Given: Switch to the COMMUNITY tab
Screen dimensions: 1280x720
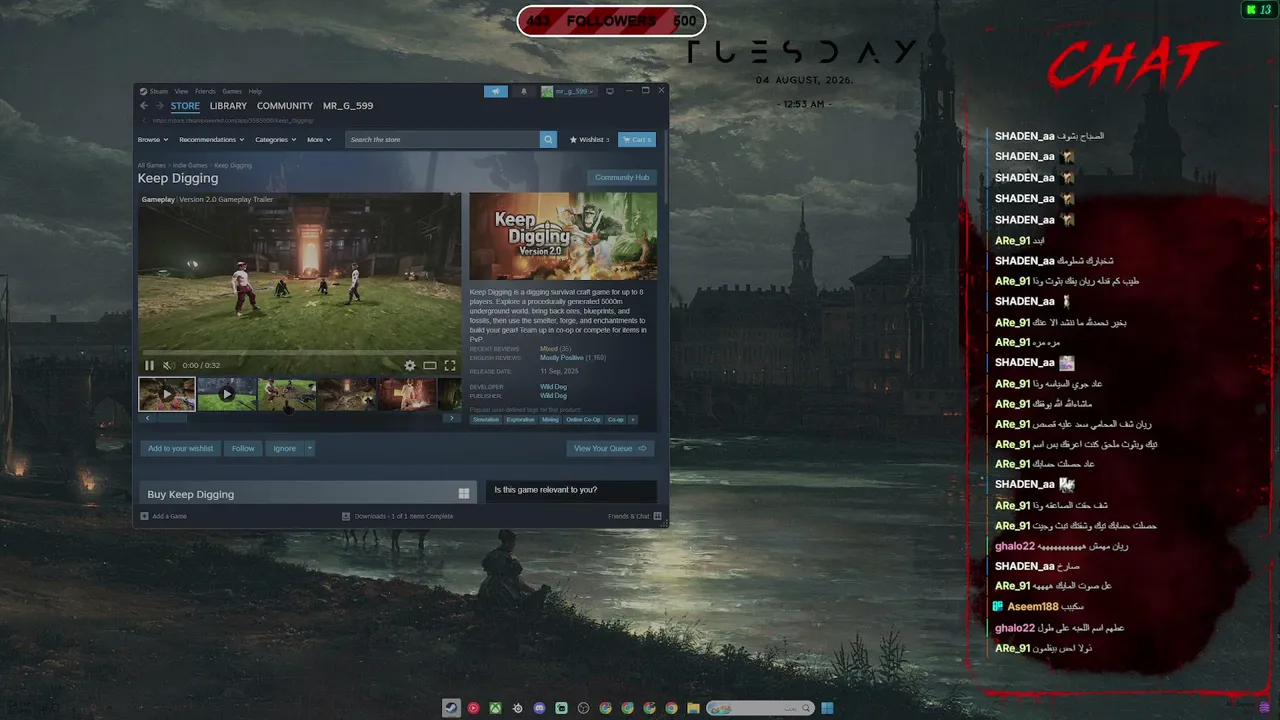Looking at the screenshot, I should pyautogui.click(x=285, y=106).
